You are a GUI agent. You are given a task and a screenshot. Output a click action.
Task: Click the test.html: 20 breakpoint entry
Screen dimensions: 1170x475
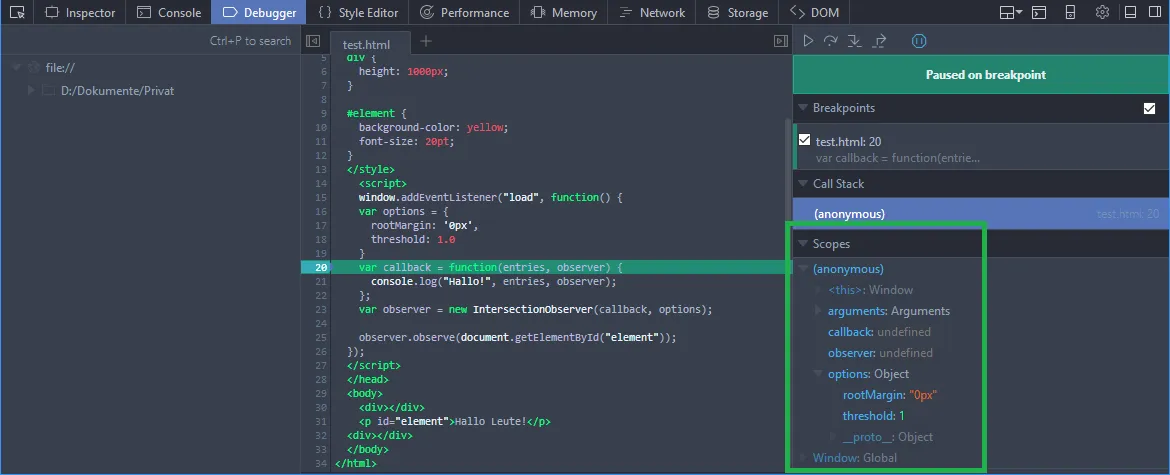tap(981, 149)
